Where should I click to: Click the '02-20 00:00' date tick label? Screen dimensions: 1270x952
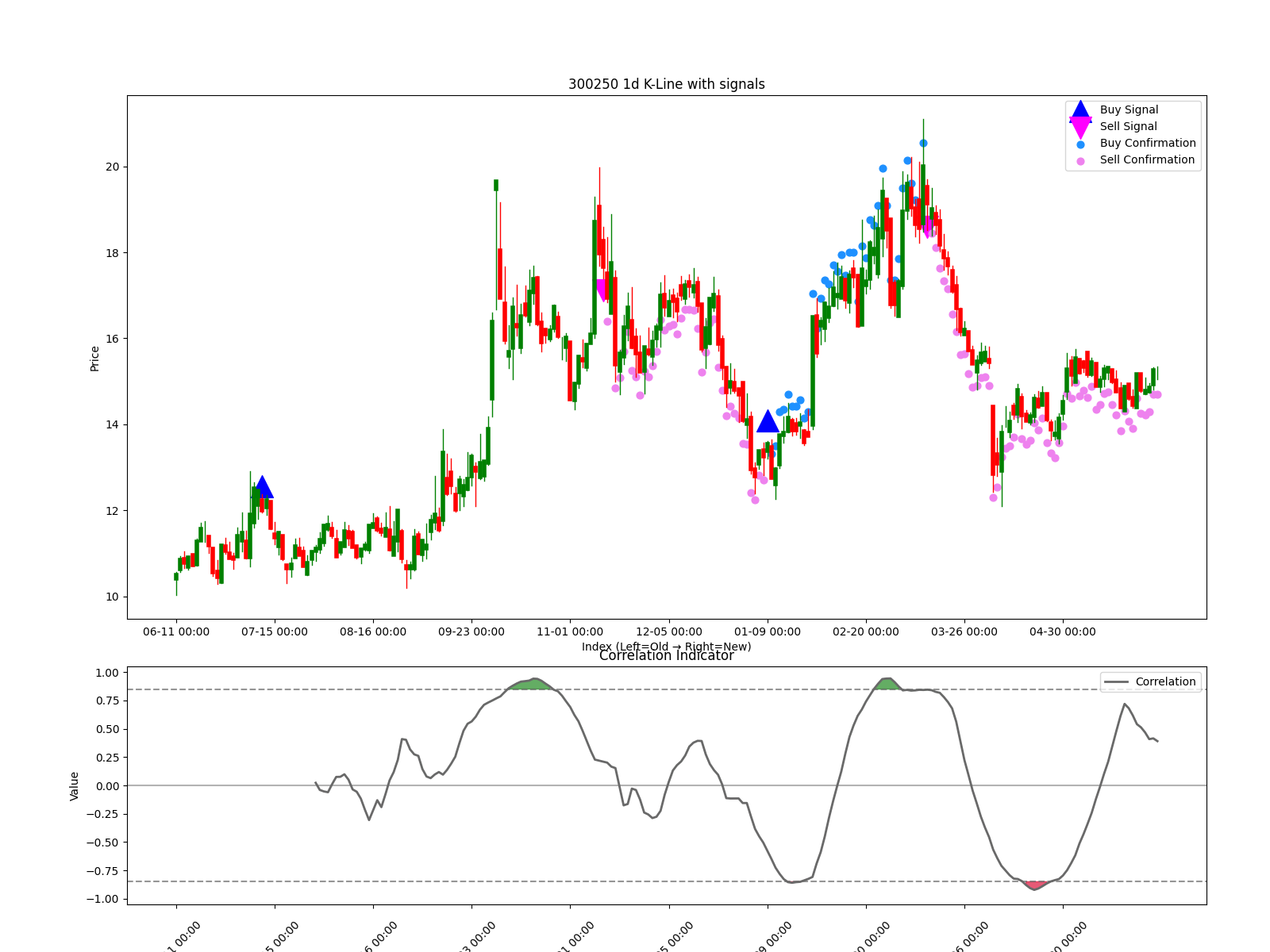(x=866, y=632)
